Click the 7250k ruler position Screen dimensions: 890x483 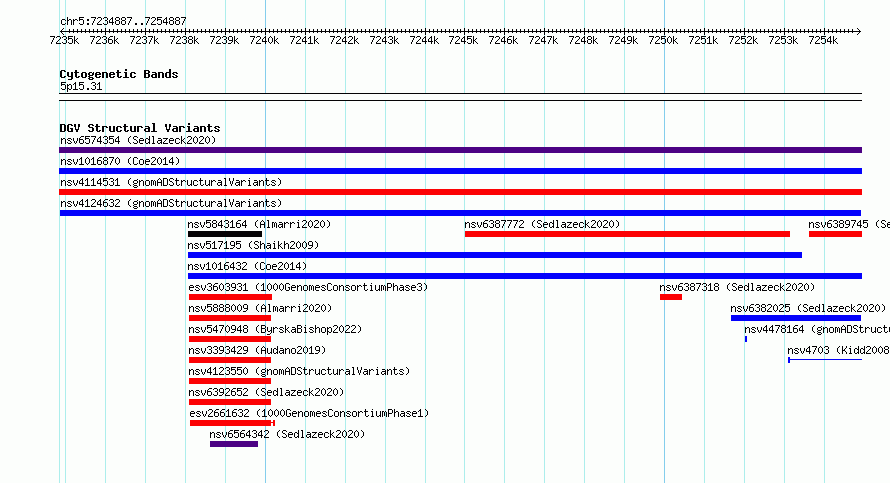tap(663, 40)
